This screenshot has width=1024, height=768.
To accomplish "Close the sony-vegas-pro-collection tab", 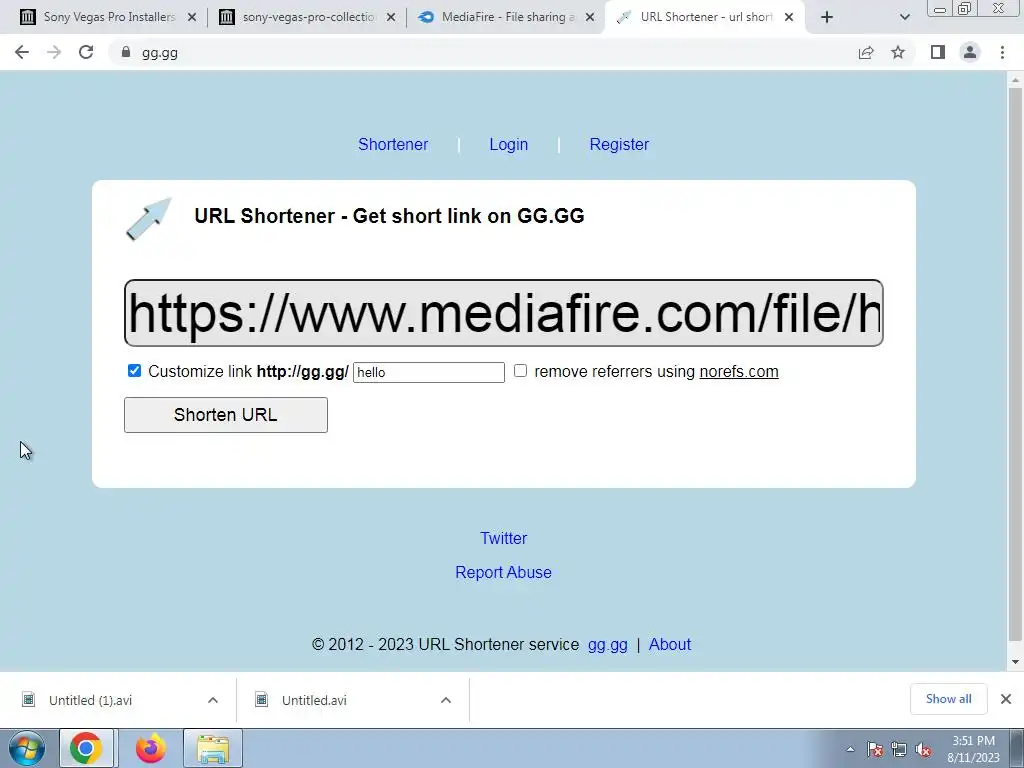I will 391,17.
